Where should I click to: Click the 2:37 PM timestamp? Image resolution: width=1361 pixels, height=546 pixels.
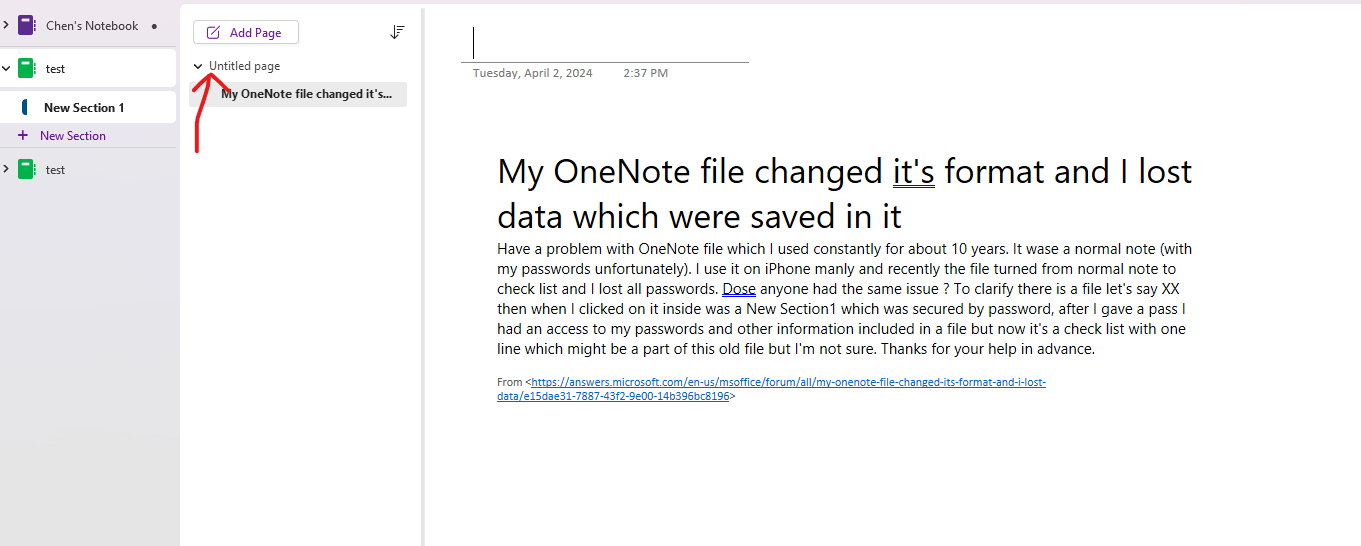(645, 73)
